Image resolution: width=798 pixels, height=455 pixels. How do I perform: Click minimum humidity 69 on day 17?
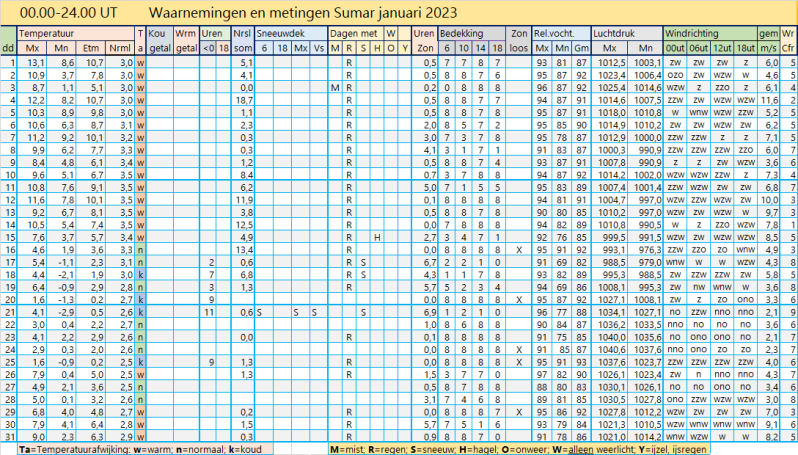coord(561,262)
